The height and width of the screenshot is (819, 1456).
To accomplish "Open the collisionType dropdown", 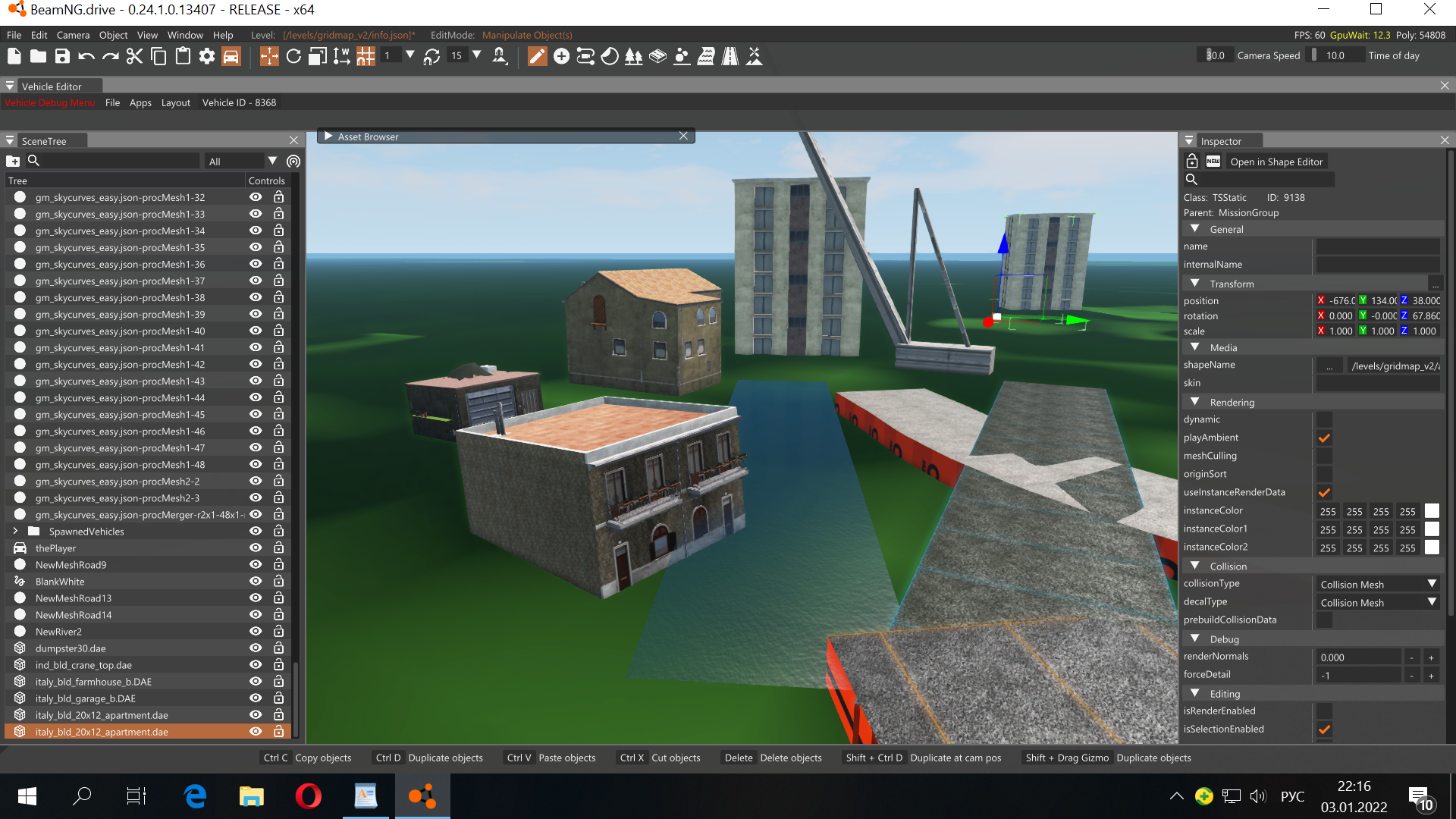I will (x=1377, y=584).
